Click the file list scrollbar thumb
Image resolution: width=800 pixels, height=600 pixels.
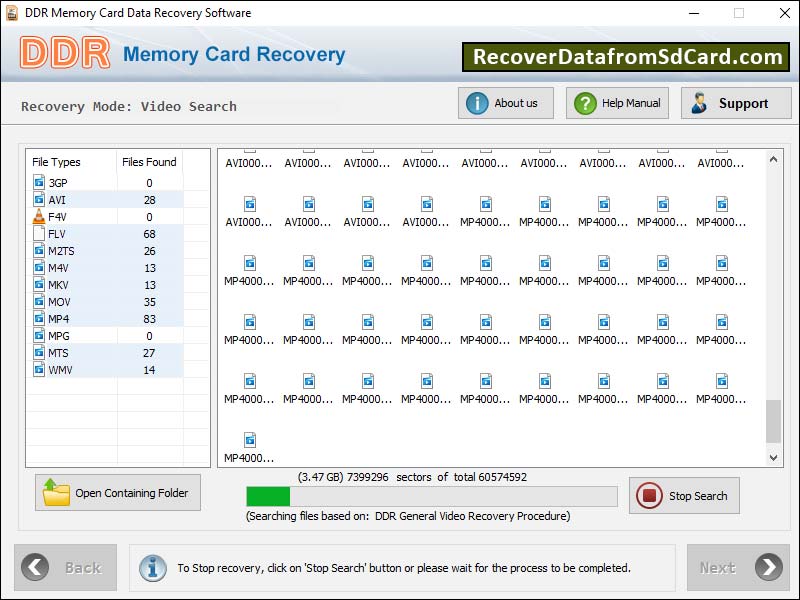(x=773, y=421)
